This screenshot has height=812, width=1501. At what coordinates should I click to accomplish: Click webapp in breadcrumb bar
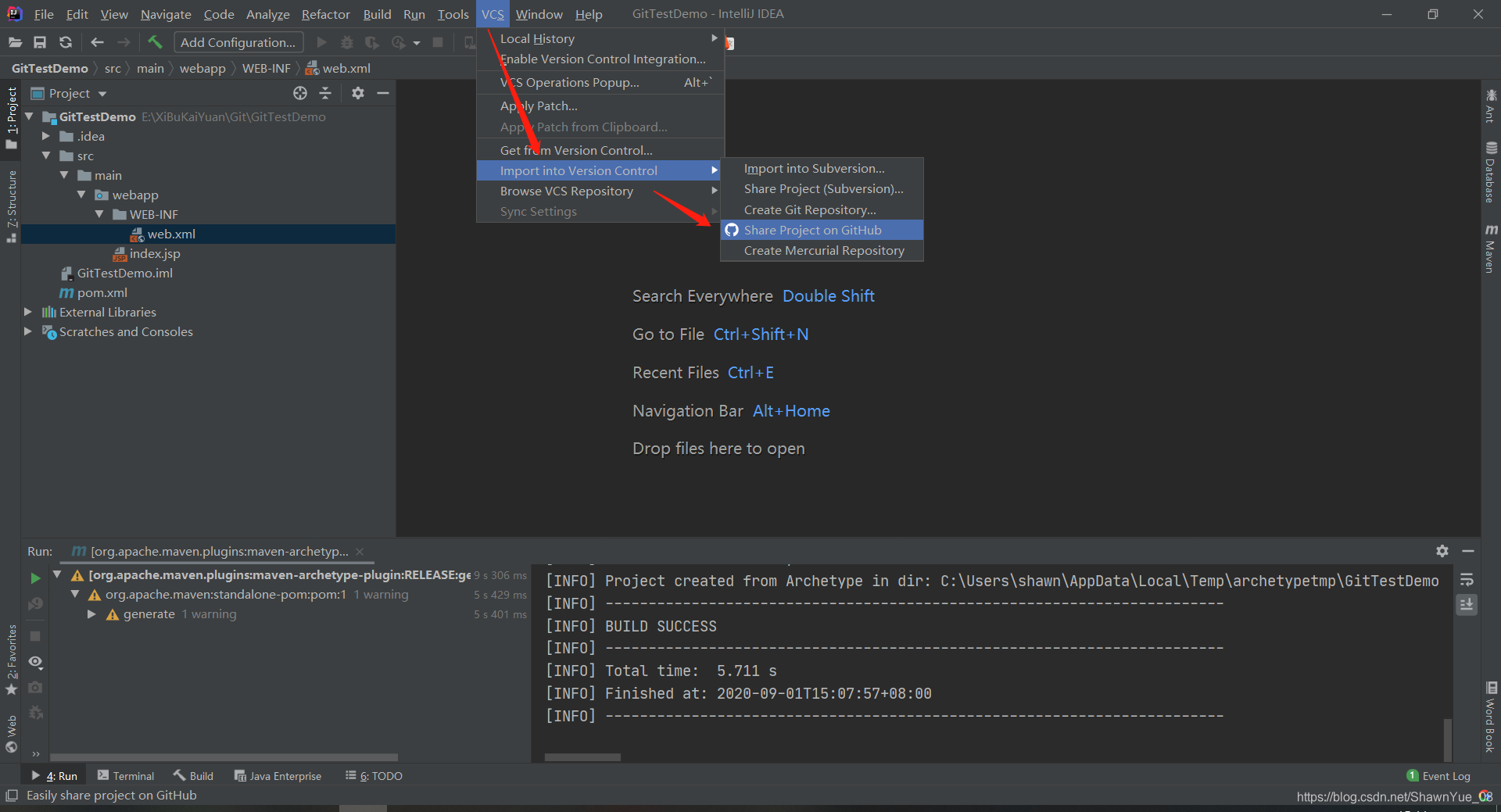tap(202, 69)
